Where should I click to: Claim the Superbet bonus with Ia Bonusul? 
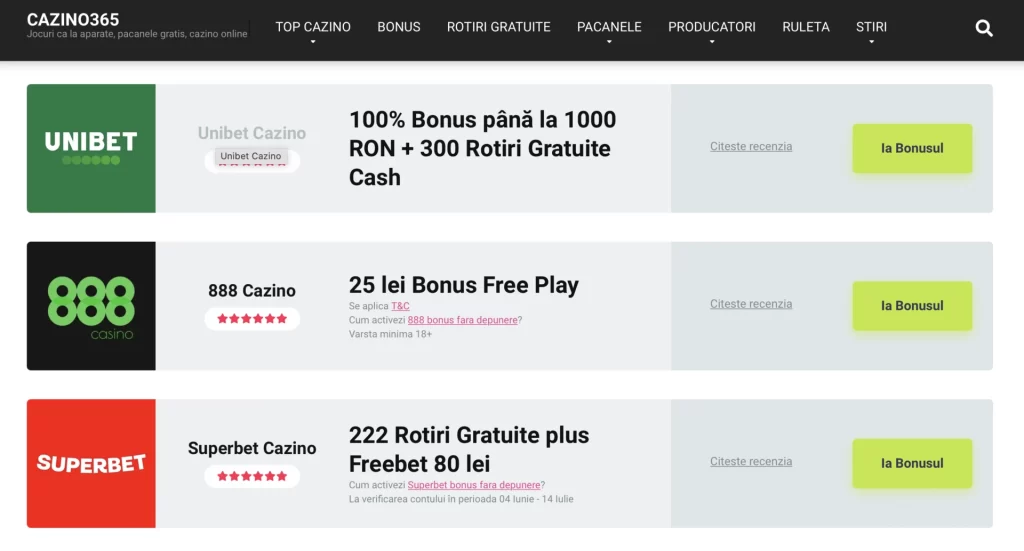tap(912, 463)
